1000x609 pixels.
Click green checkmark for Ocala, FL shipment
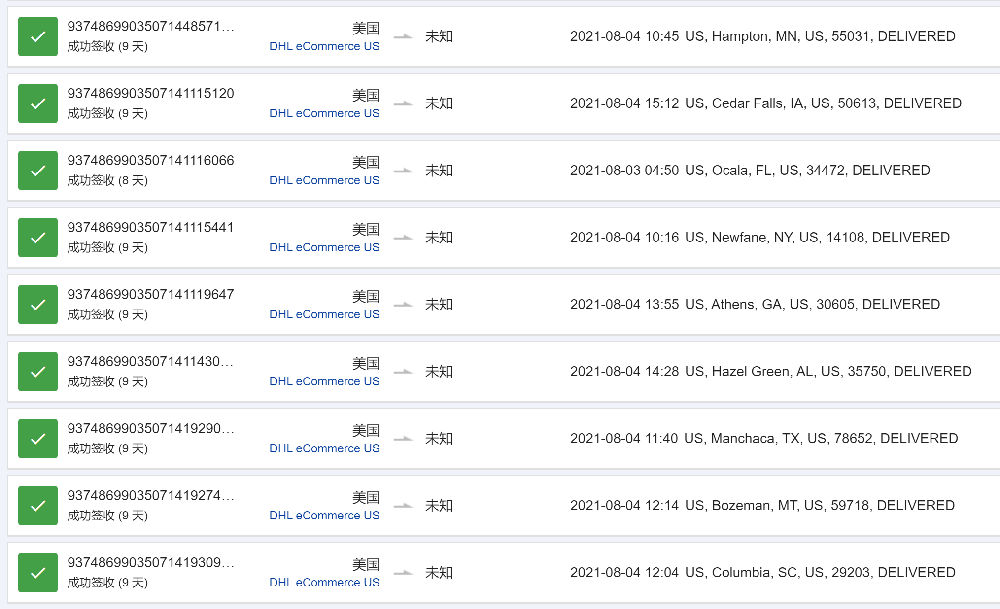38,170
